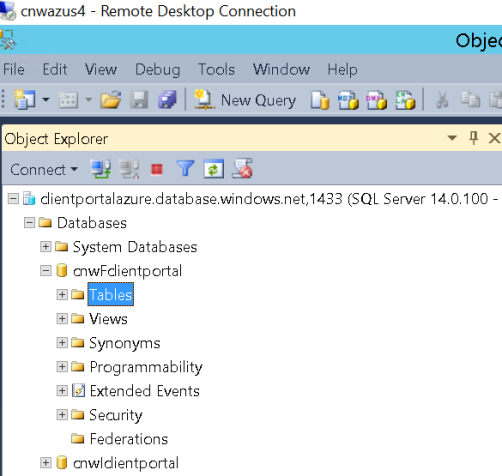The image size is (502, 476).
Task: Click the Remote Desktop Connection title icon
Action: click(x=7, y=10)
